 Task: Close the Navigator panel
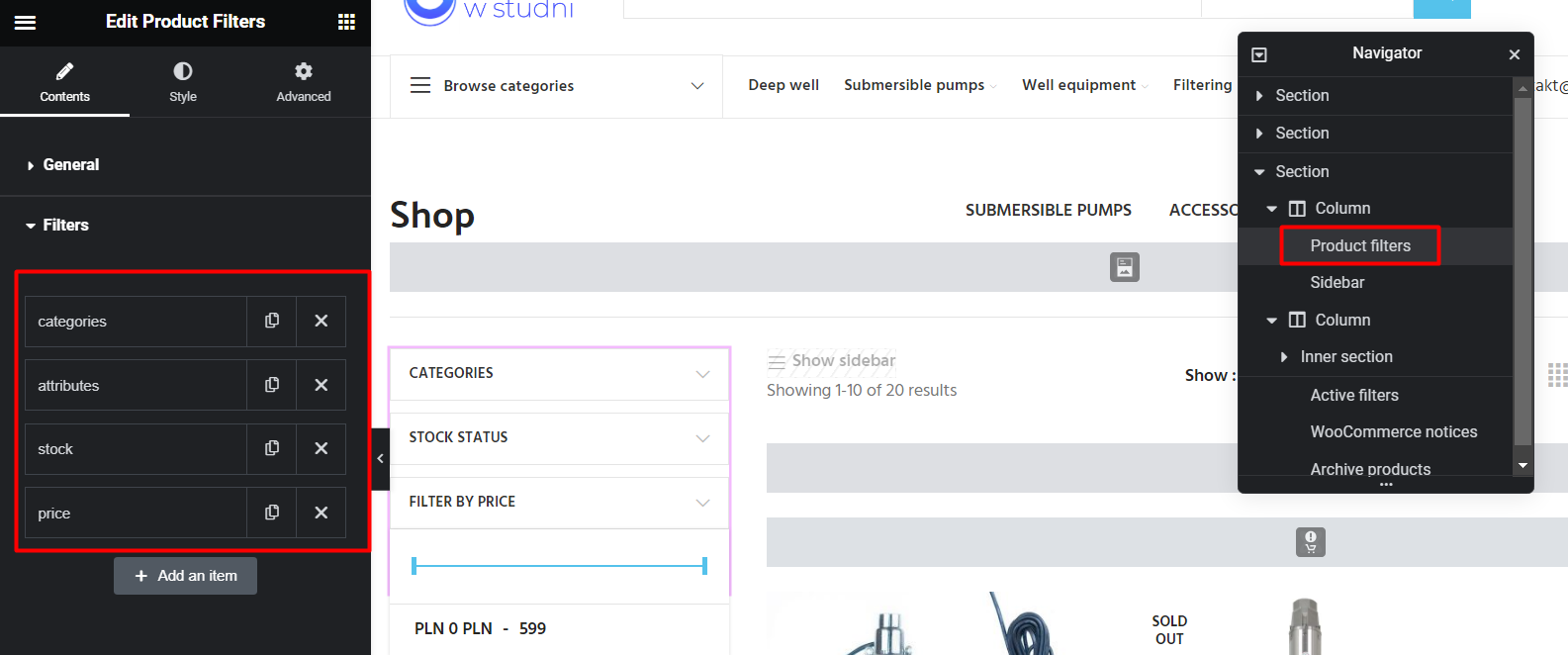click(x=1515, y=54)
